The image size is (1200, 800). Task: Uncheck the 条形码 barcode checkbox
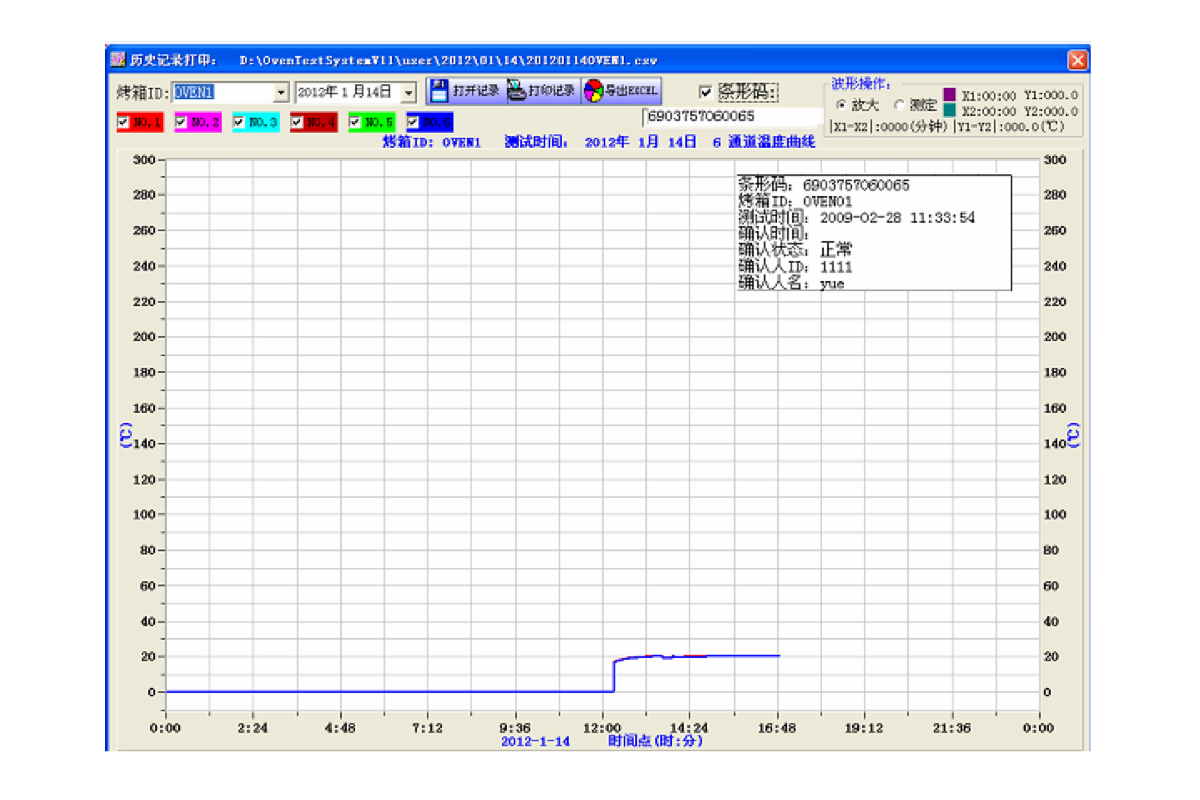[x=706, y=92]
